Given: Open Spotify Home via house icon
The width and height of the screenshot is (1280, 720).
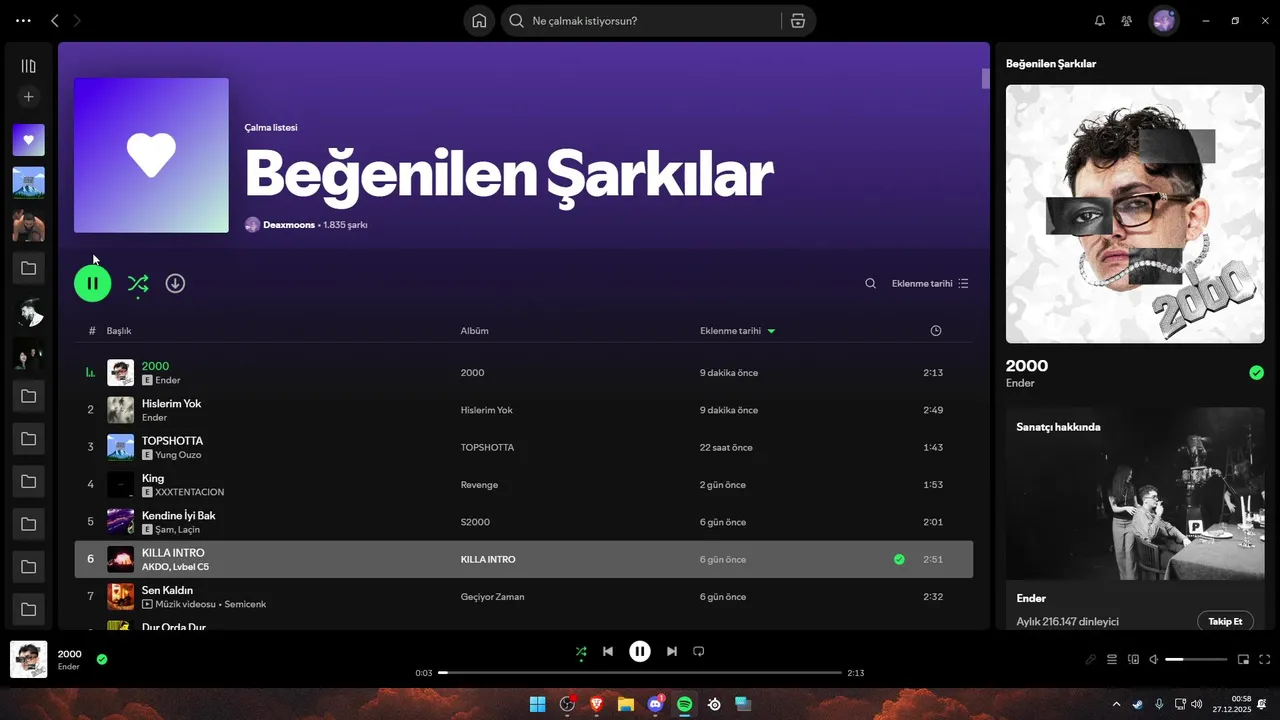Looking at the screenshot, I should click(479, 20).
